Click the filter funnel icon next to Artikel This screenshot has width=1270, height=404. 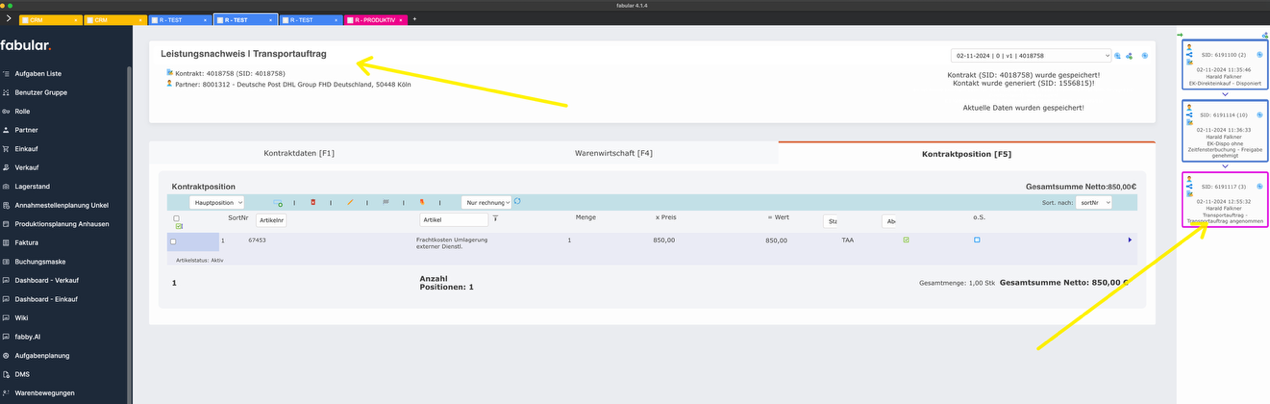click(x=495, y=218)
